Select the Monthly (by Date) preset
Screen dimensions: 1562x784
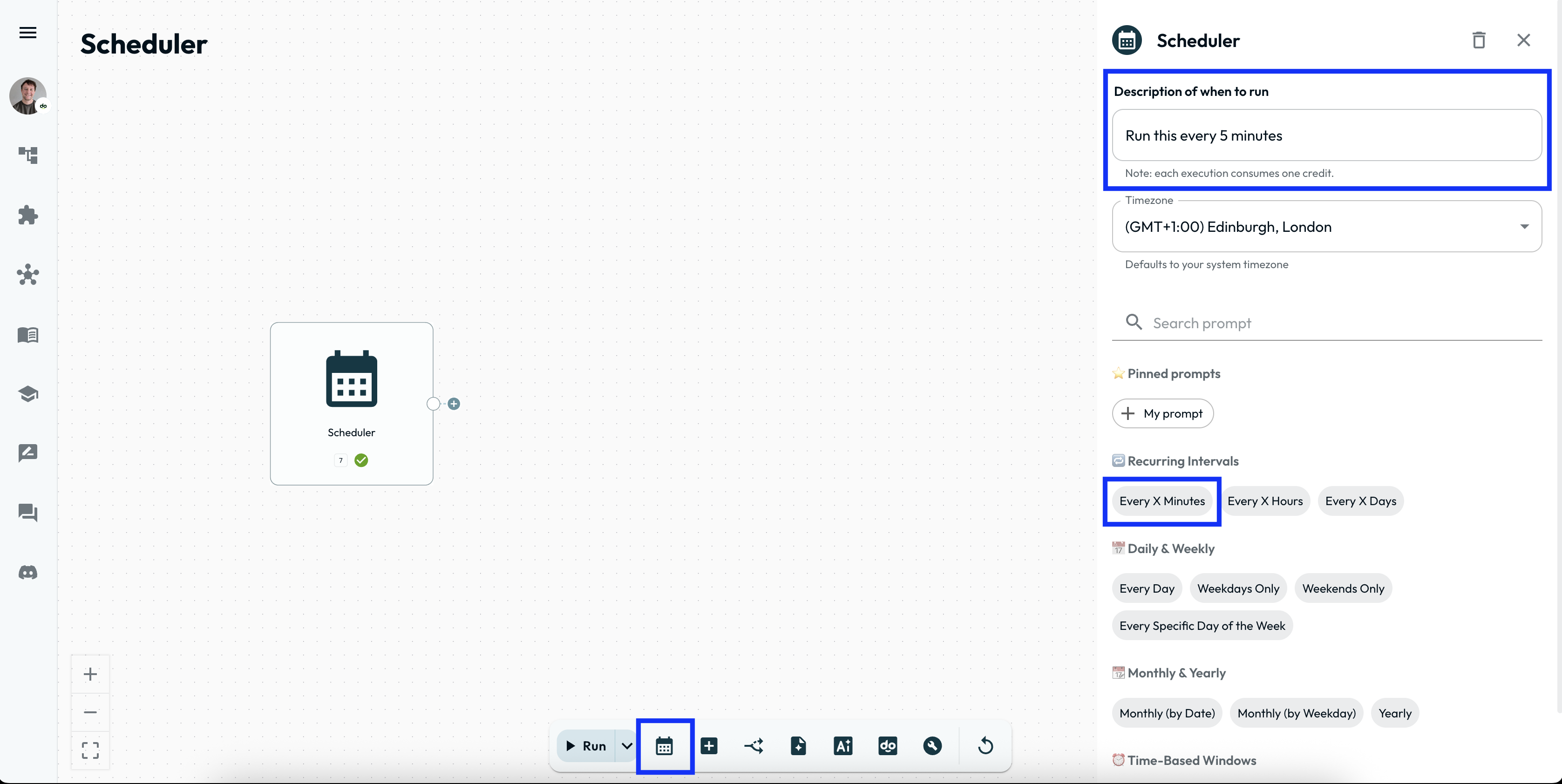pos(1167,713)
